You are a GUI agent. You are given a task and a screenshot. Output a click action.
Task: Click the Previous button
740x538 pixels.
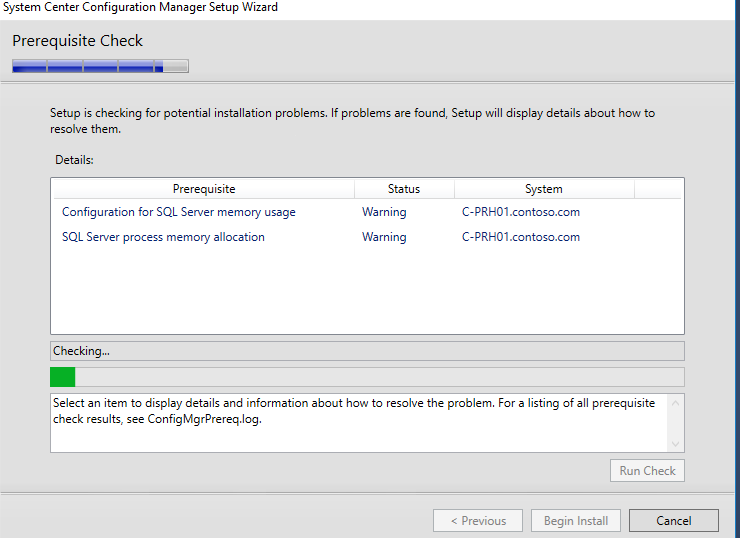[478, 521]
